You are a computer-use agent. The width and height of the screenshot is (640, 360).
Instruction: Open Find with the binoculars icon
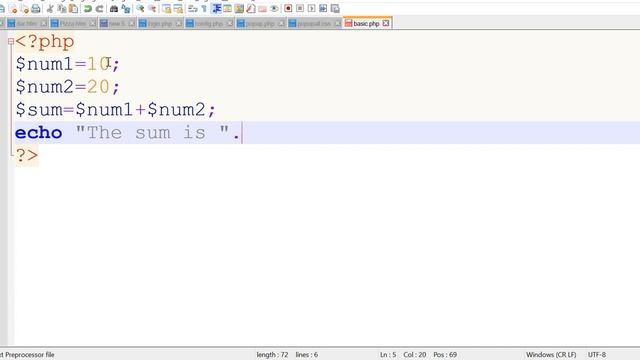pyautogui.click(x=114, y=9)
